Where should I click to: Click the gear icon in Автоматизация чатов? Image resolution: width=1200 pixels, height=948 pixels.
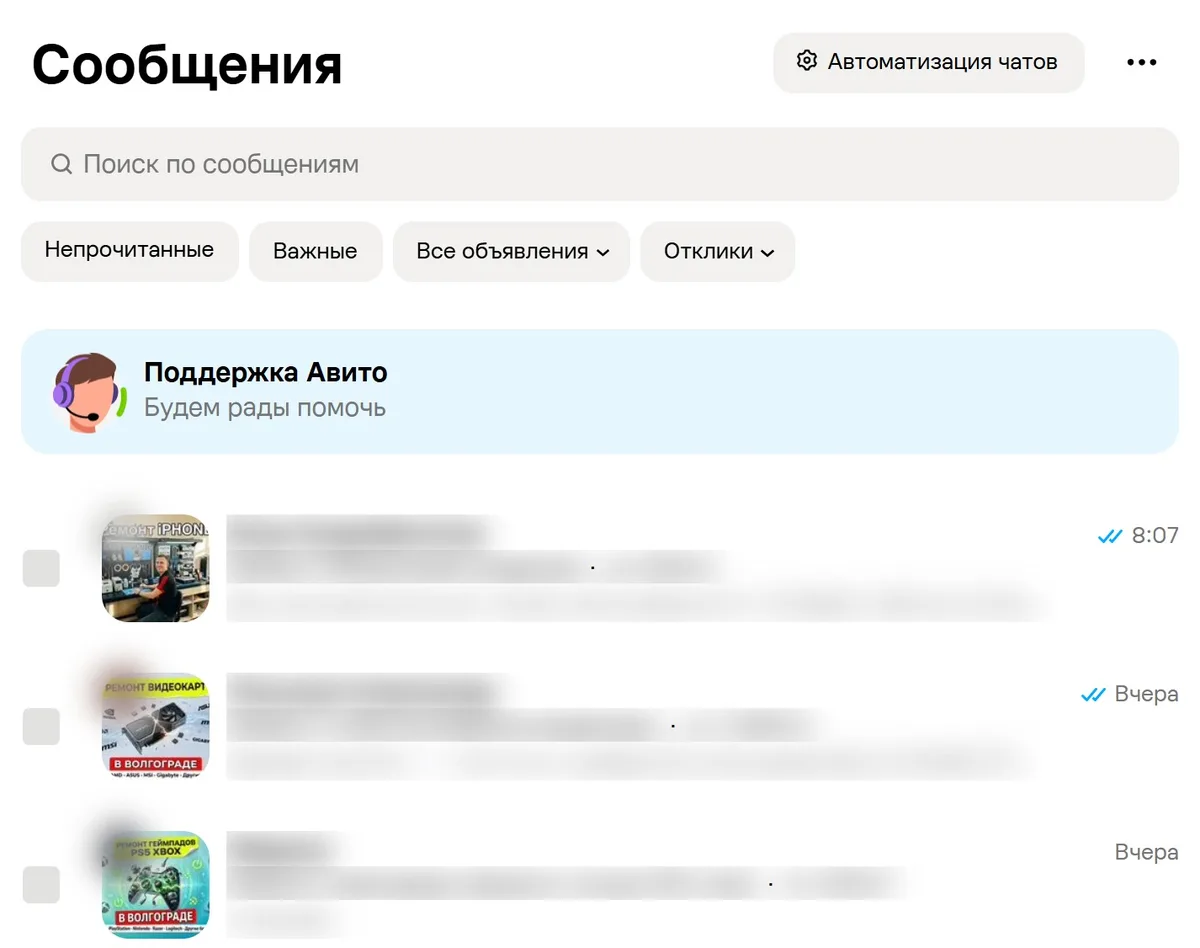(x=806, y=61)
